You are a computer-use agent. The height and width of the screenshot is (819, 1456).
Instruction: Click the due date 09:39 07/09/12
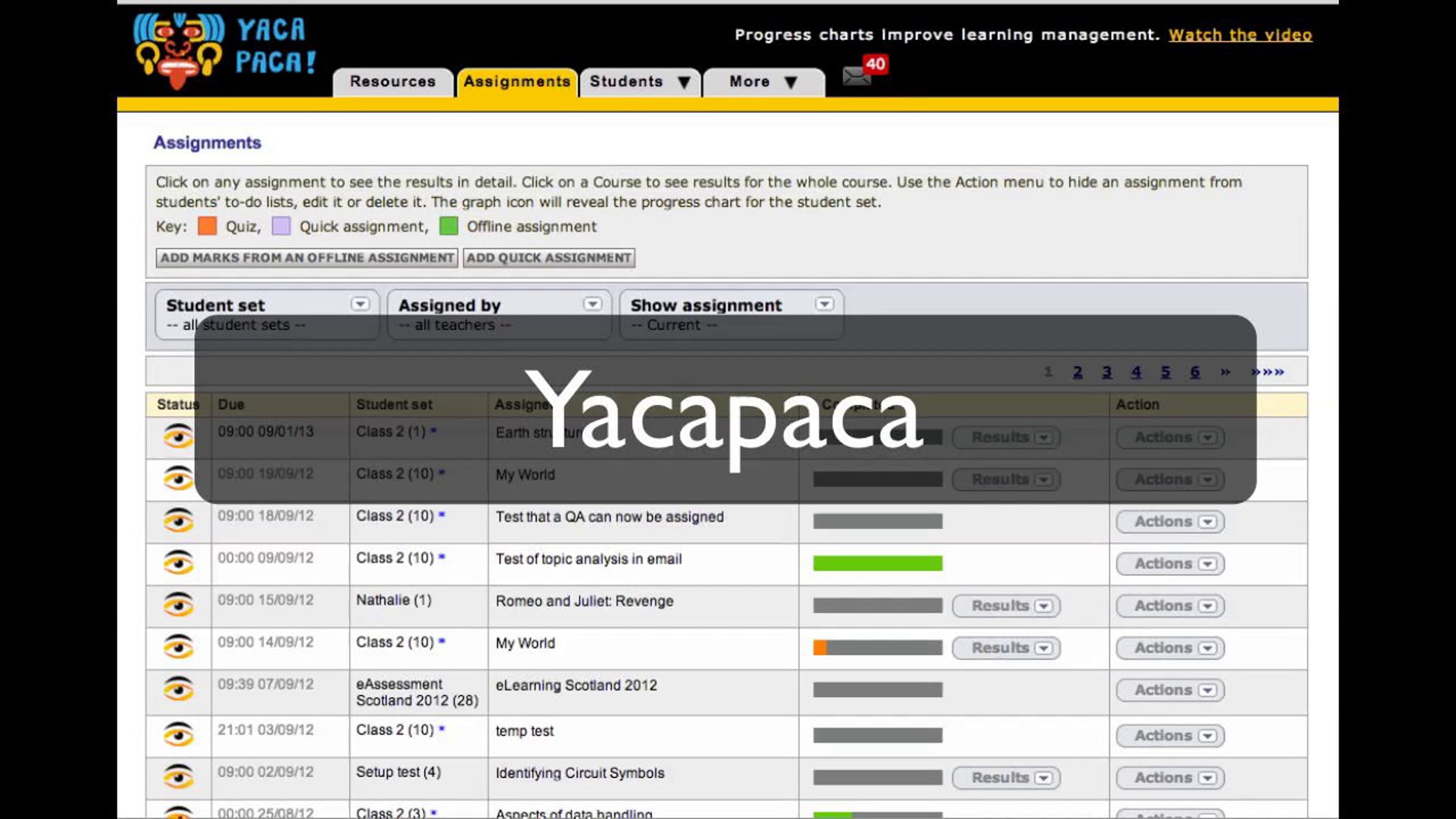266,684
